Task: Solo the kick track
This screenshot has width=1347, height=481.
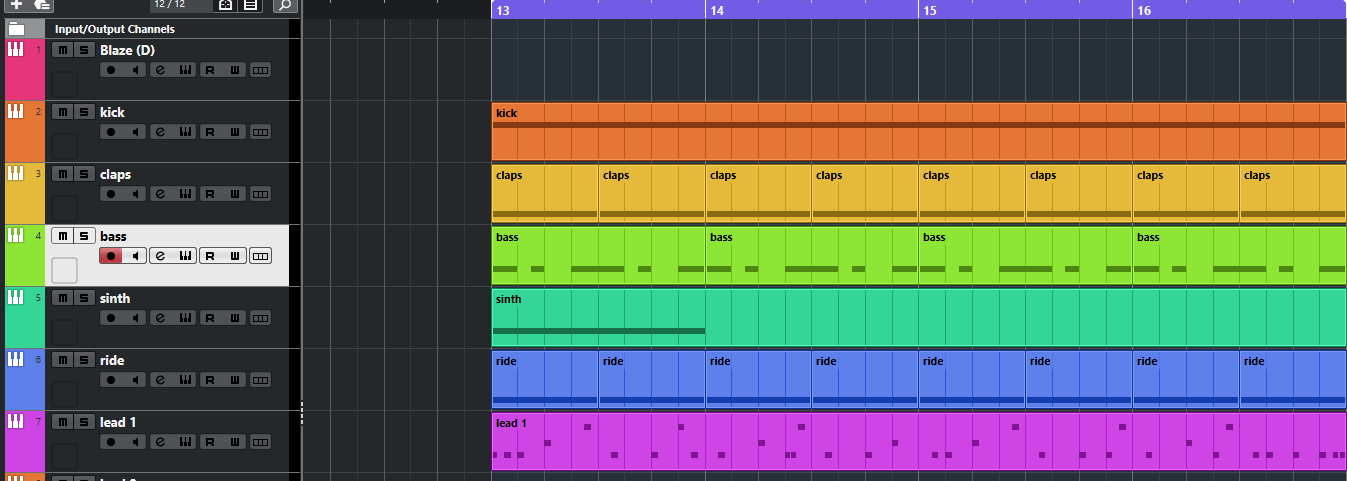Action: point(84,112)
